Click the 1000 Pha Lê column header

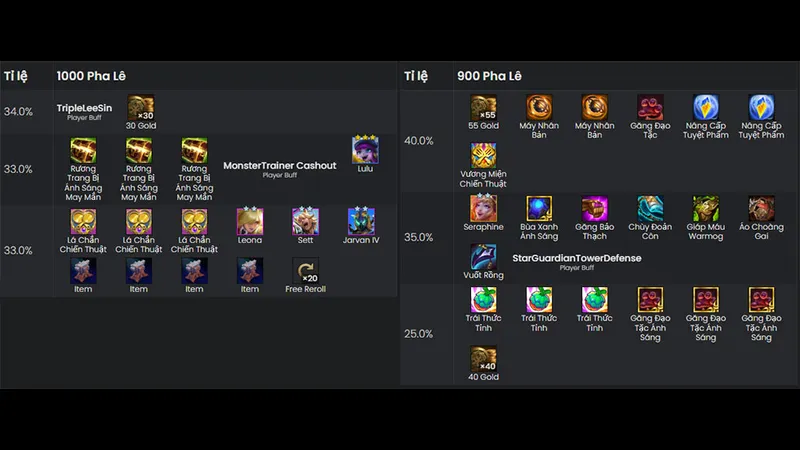tap(91, 76)
